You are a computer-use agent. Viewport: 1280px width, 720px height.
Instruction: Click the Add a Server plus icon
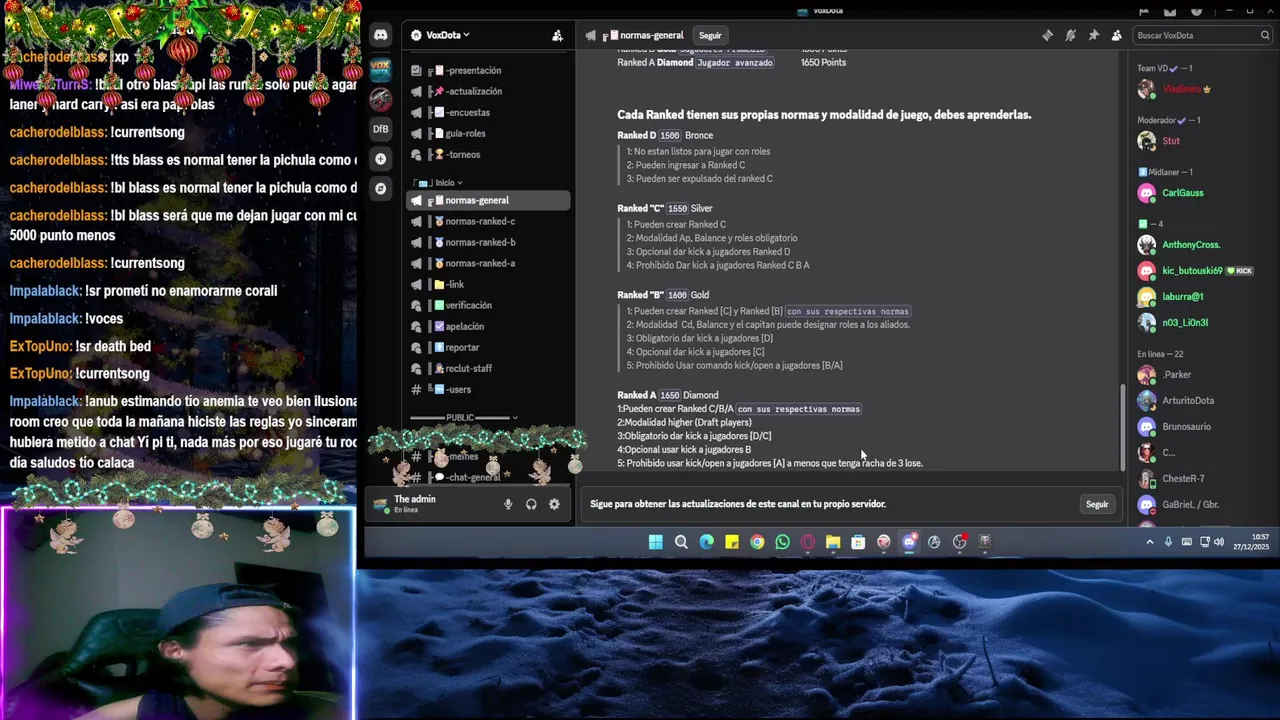tap(380, 159)
